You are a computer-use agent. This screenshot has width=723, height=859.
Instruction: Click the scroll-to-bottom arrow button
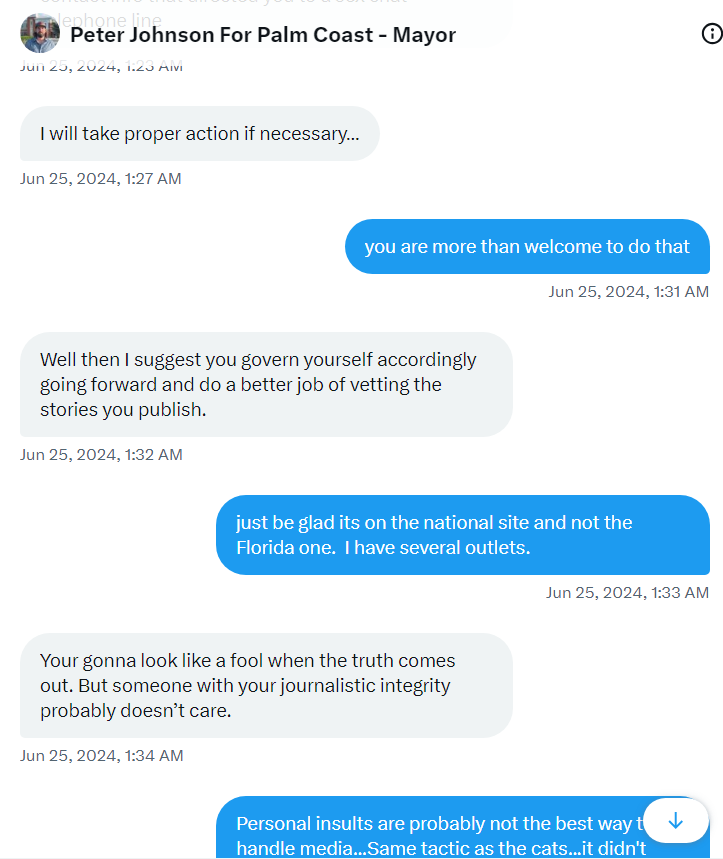tap(675, 821)
